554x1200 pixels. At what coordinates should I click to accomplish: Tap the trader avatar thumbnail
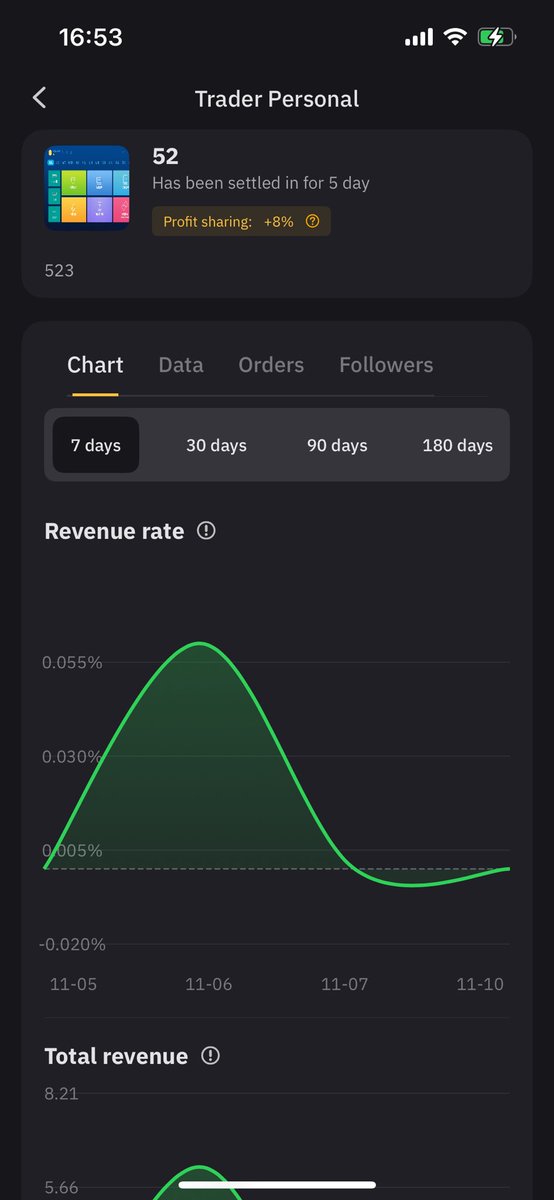pyautogui.click(x=87, y=188)
